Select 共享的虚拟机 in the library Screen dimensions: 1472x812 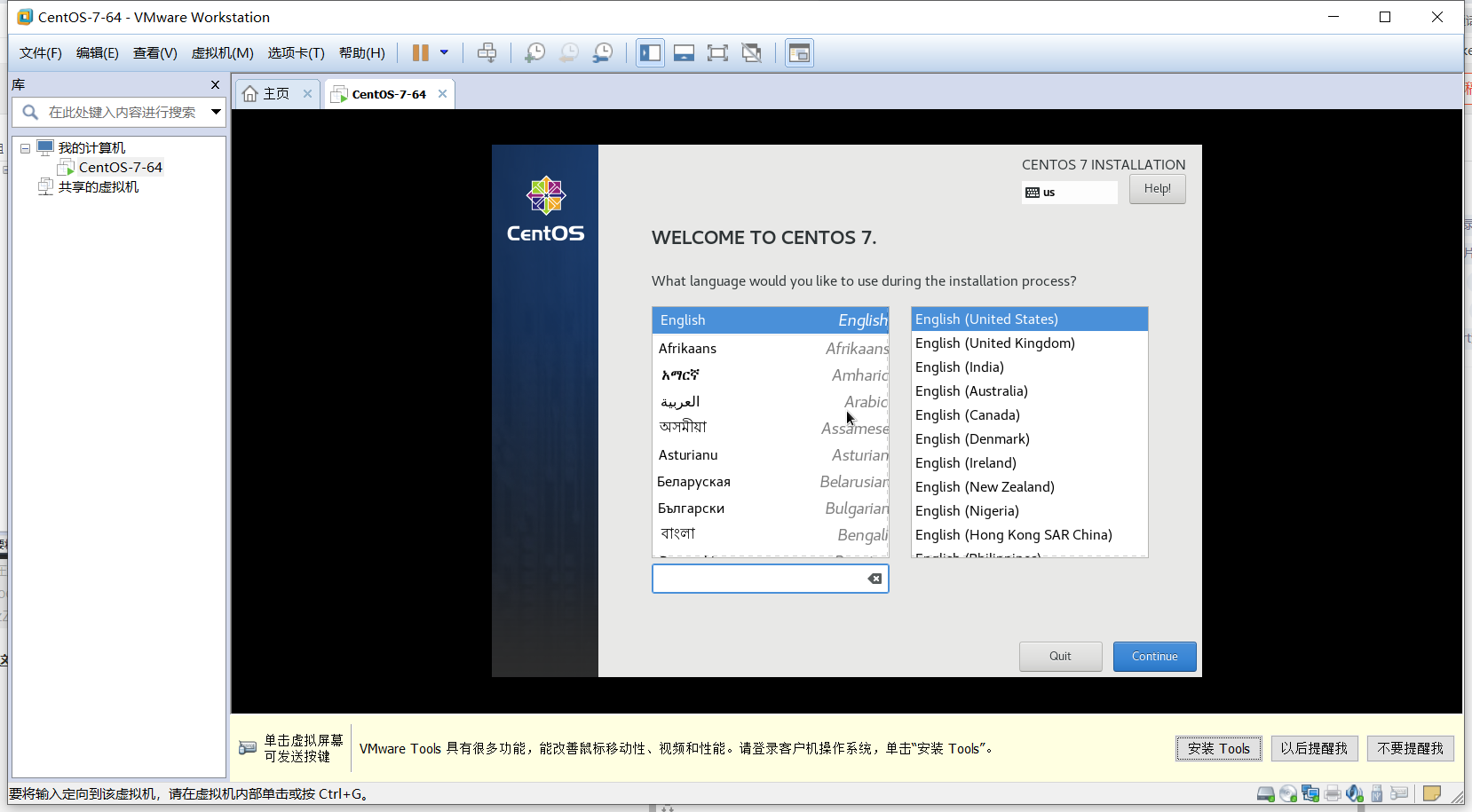click(99, 187)
